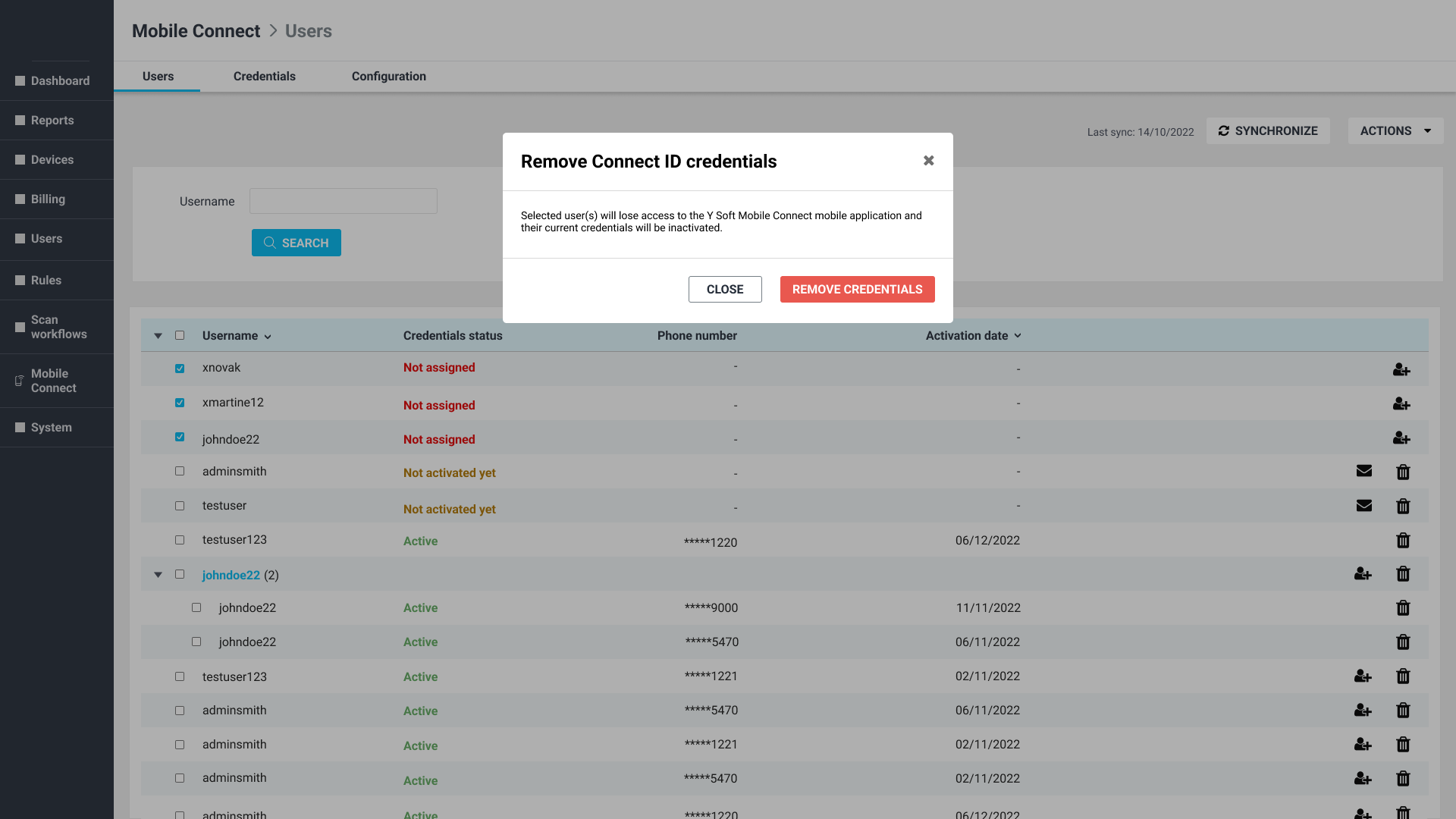The width and height of the screenshot is (1456, 819).
Task: Click the sync icon on the Synchronize button
Action: pyautogui.click(x=1223, y=130)
